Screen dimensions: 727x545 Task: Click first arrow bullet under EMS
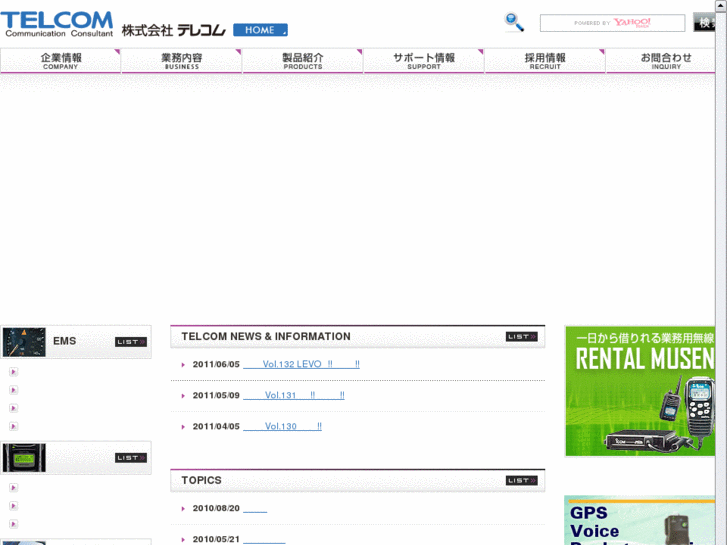(x=13, y=372)
